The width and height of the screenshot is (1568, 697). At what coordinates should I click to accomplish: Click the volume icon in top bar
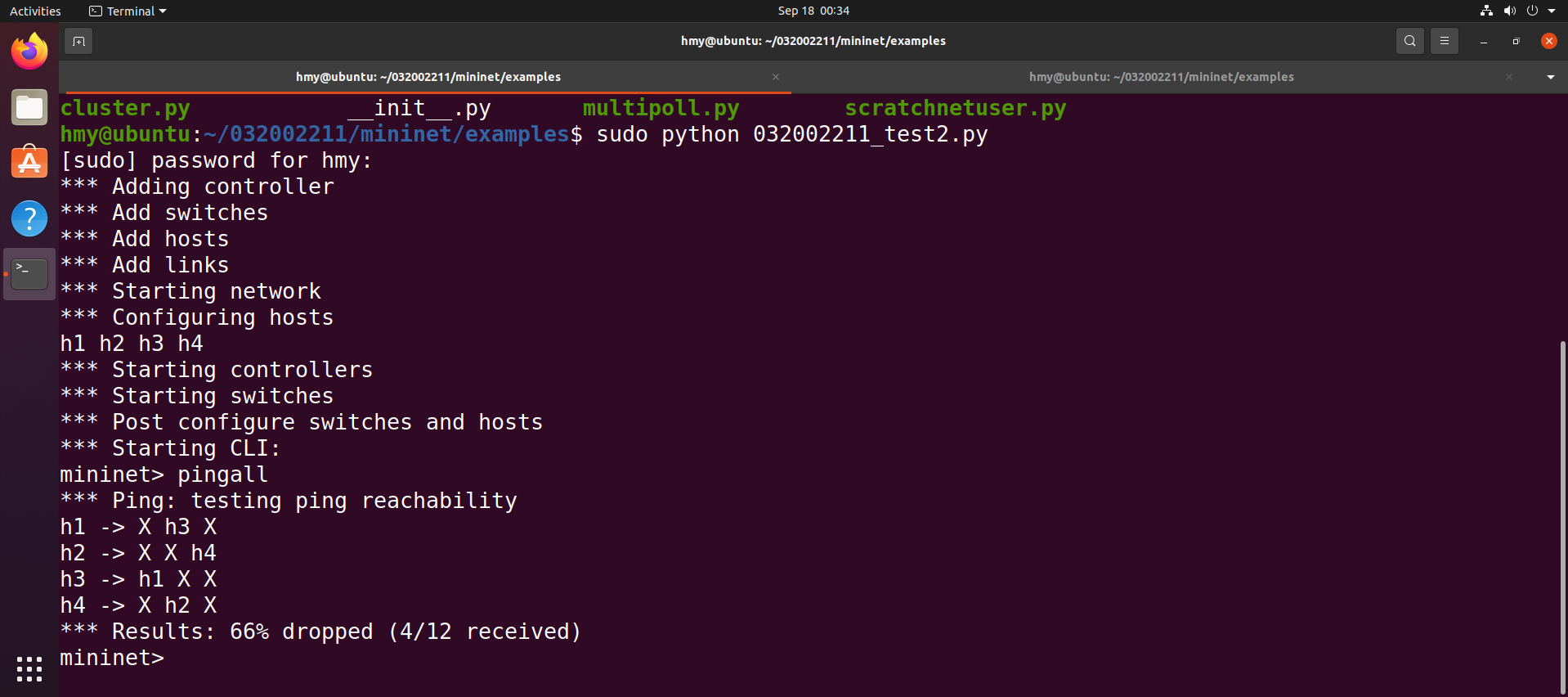point(1509,11)
